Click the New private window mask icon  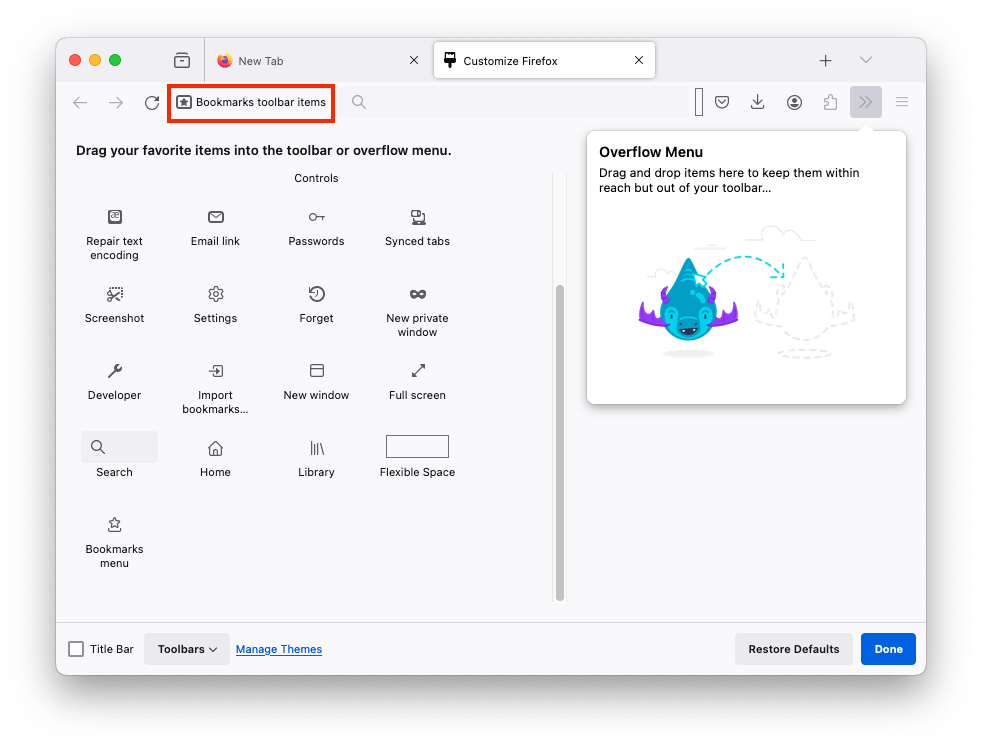[418, 294]
